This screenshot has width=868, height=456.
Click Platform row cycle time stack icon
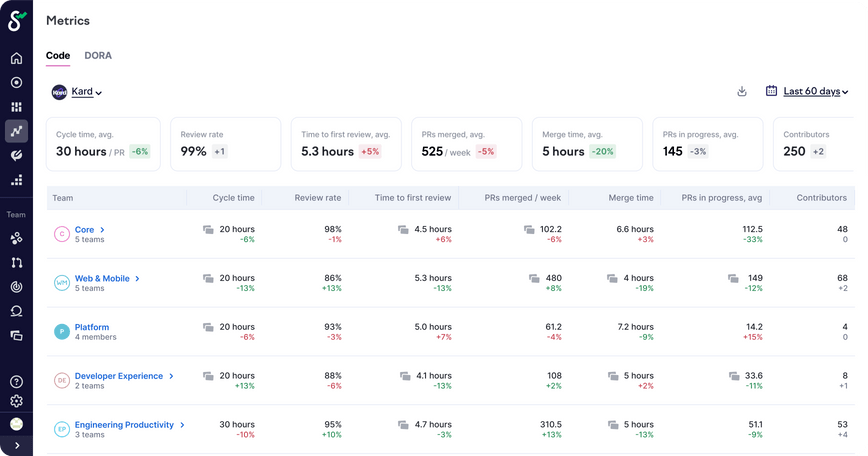tap(208, 327)
